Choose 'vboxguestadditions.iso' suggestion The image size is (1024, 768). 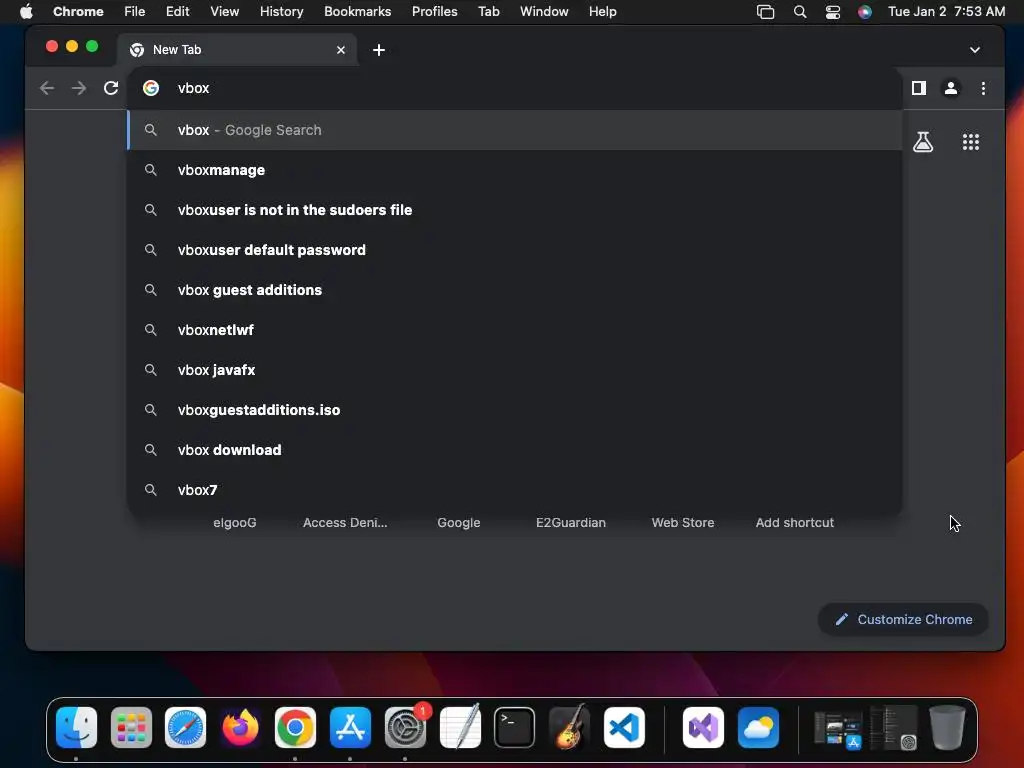515,410
